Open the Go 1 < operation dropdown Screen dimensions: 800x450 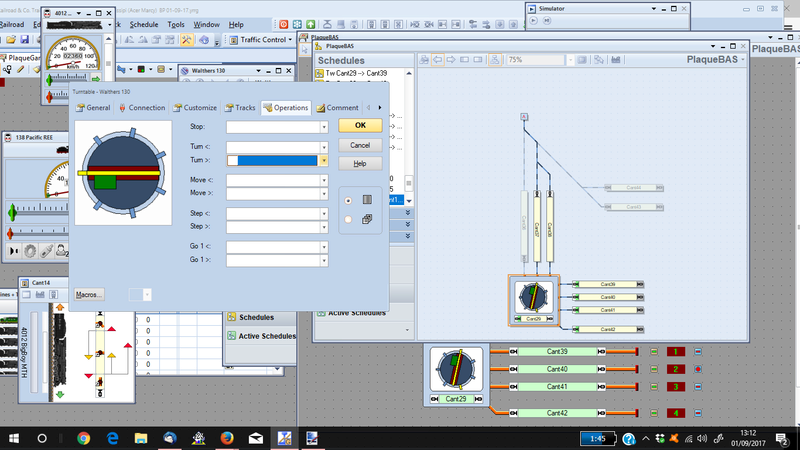(x=323, y=247)
